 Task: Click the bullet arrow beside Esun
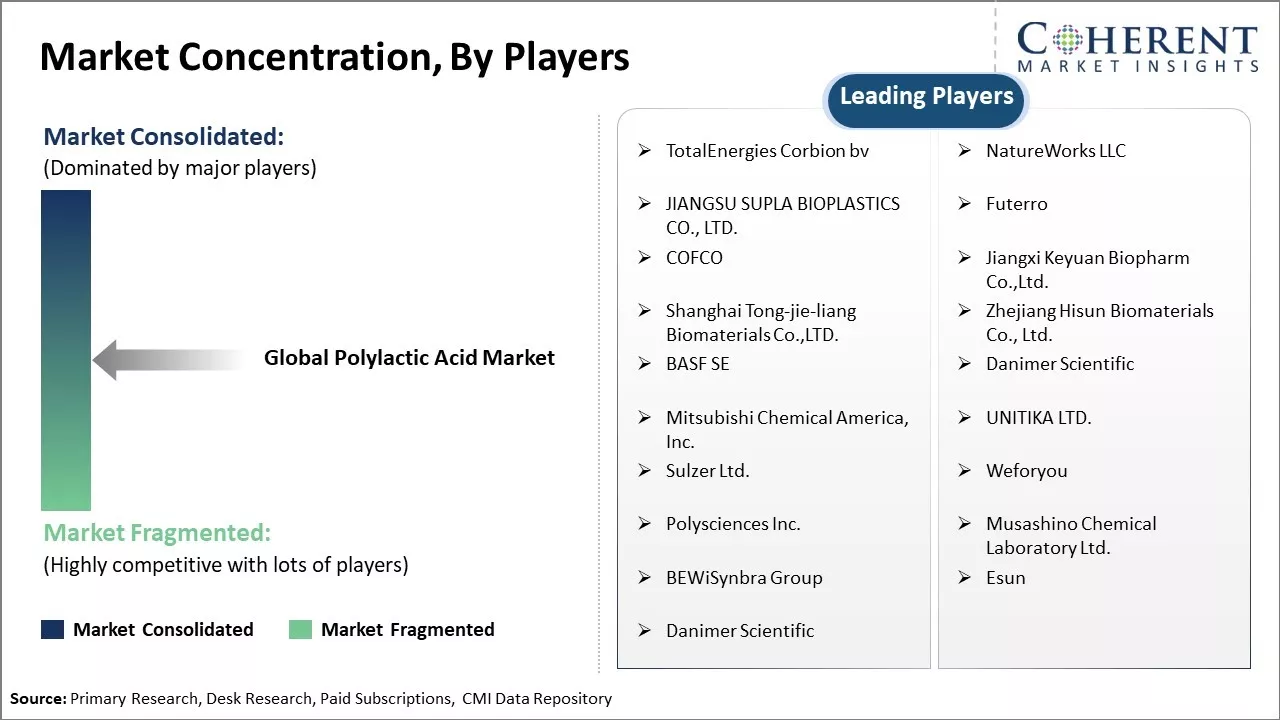coord(965,578)
